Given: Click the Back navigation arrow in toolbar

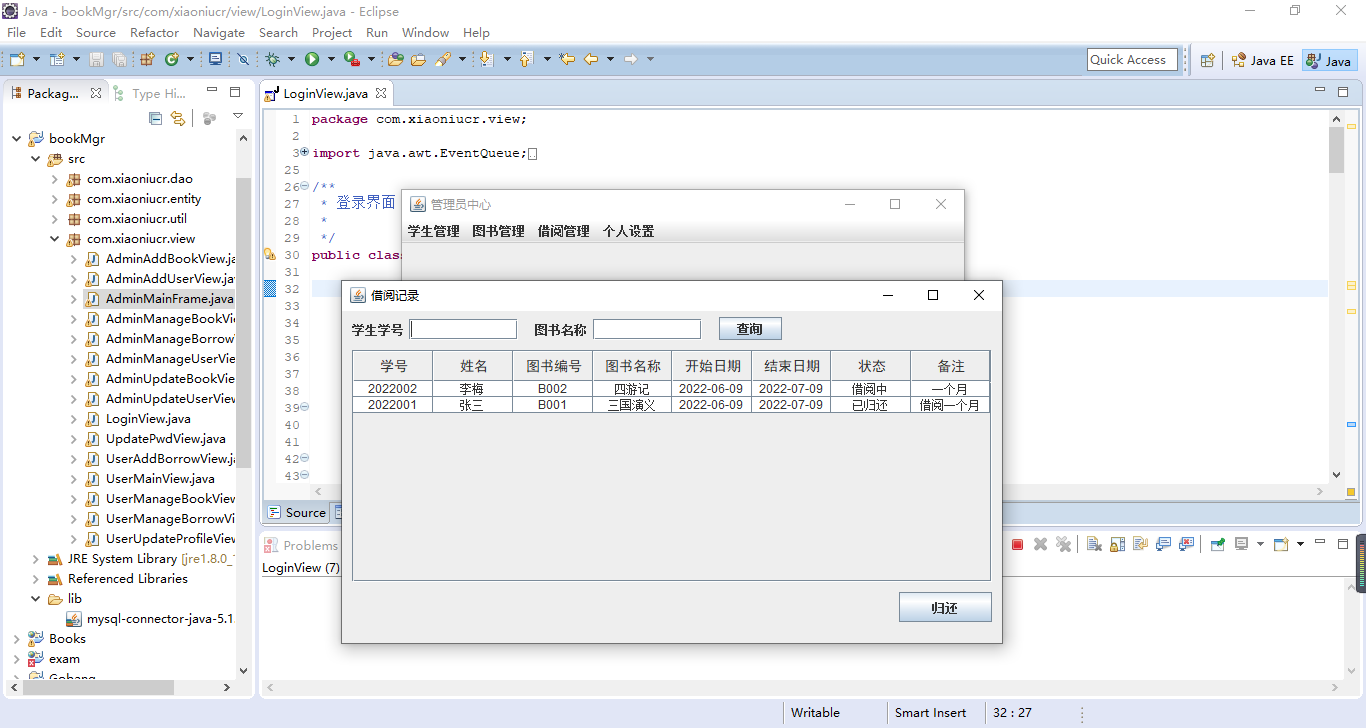Looking at the screenshot, I should coord(591,59).
